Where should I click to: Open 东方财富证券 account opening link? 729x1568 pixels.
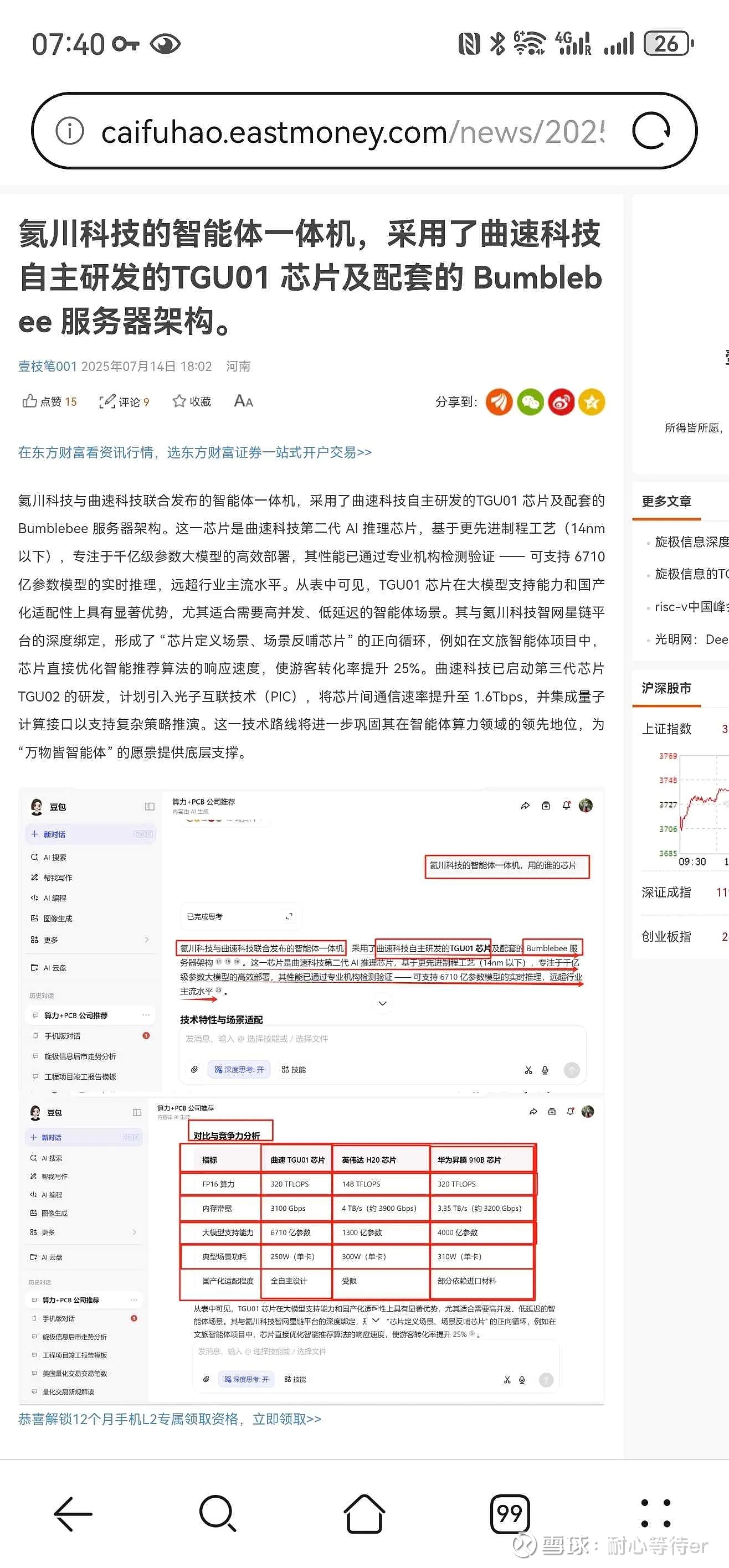click(195, 452)
